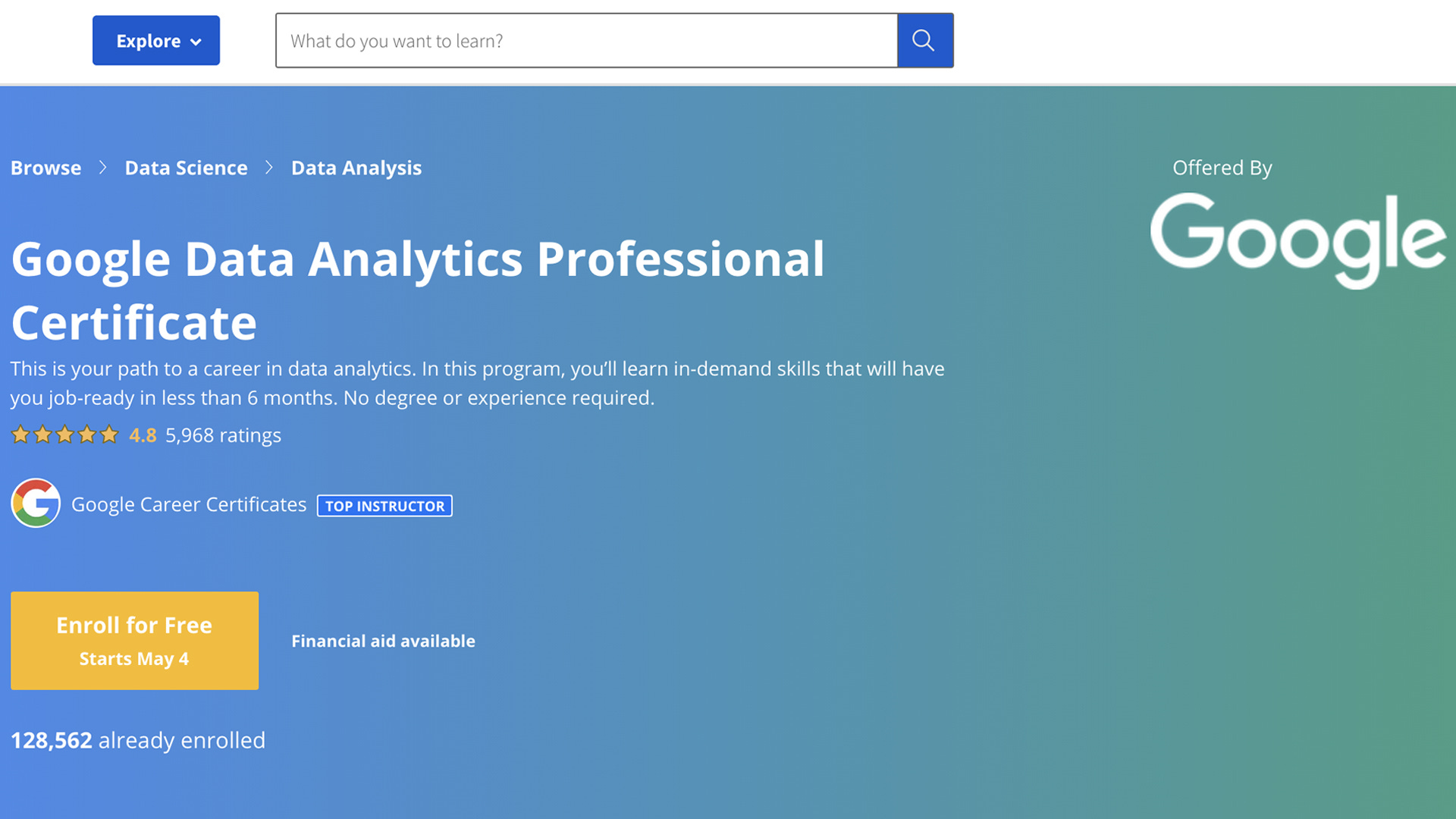This screenshot has width=1456, height=819.
Task: Click the five-star rating icons
Action: pyautogui.click(x=65, y=435)
